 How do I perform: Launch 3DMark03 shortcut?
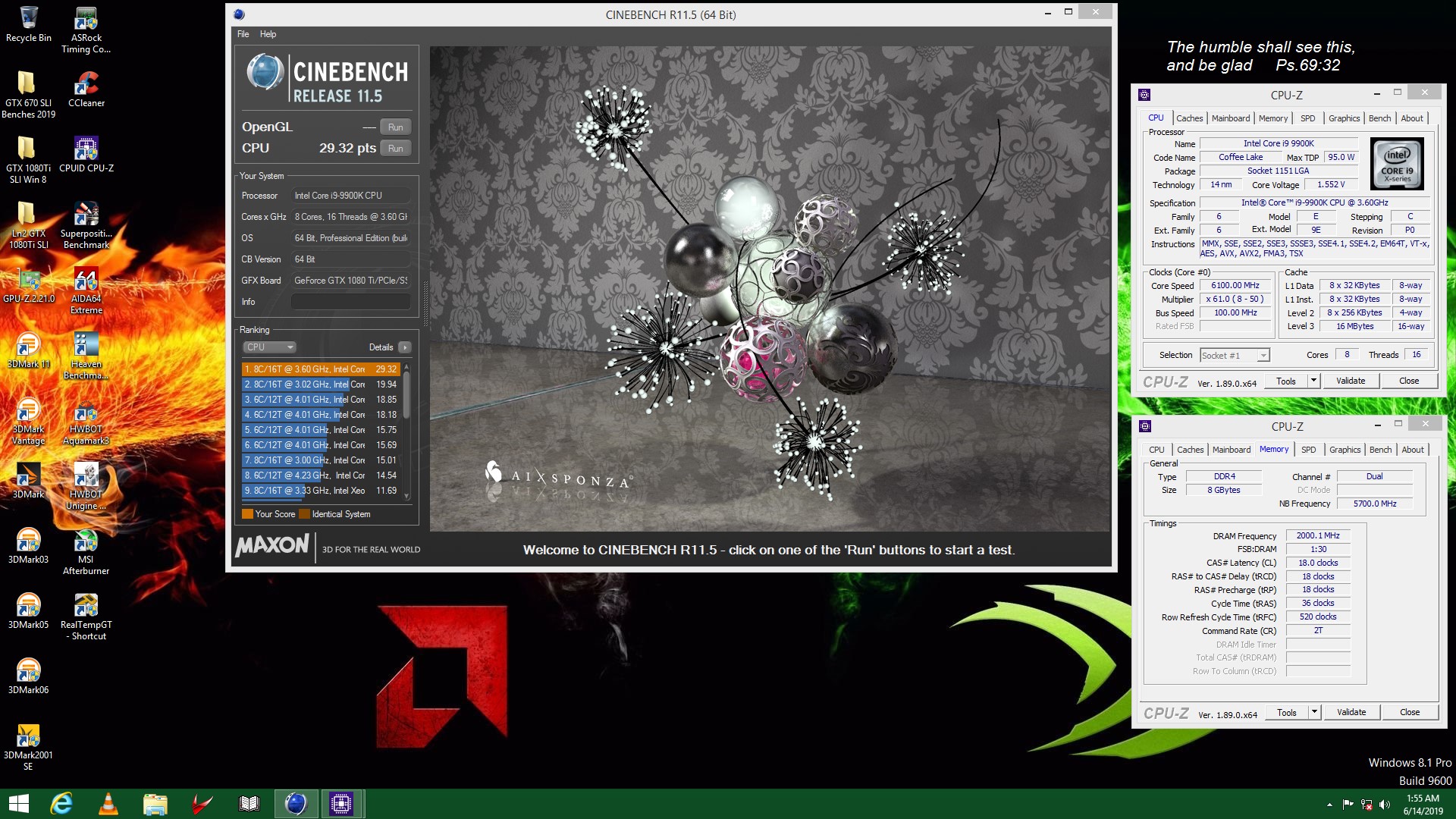click(29, 546)
